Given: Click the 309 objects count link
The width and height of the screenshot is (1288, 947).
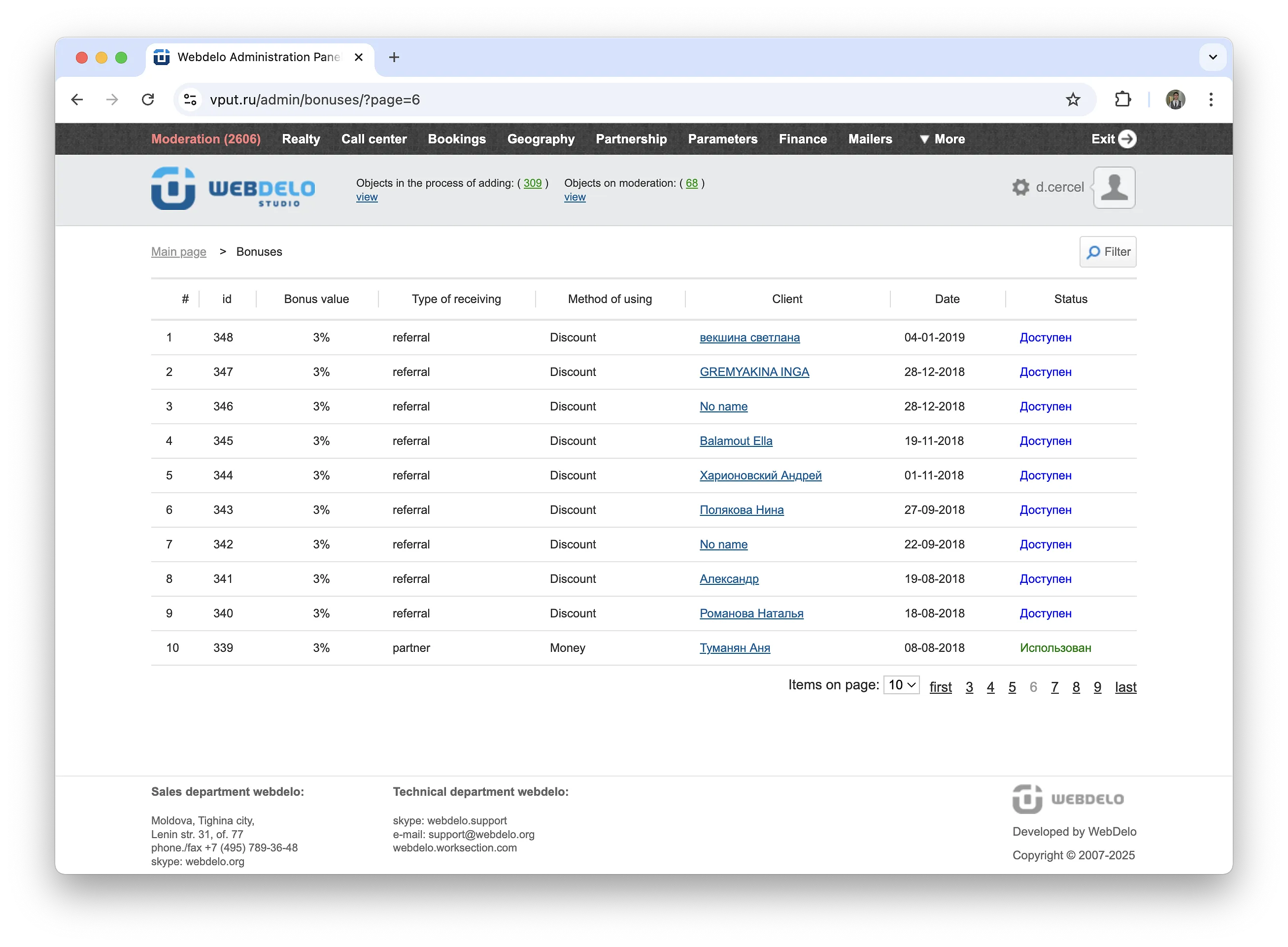Looking at the screenshot, I should [x=532, y=183].
